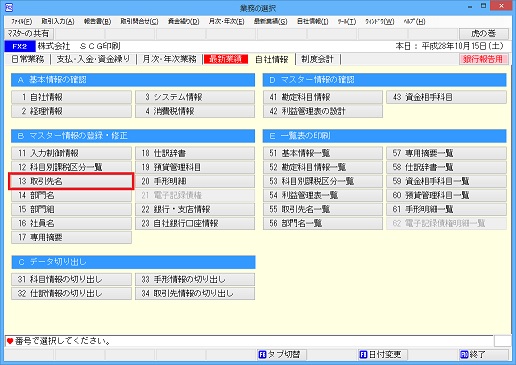Open the 最新業績(G) menu
Image resolution: width=516 pixels, height=365 pixels.
(270, 22)
